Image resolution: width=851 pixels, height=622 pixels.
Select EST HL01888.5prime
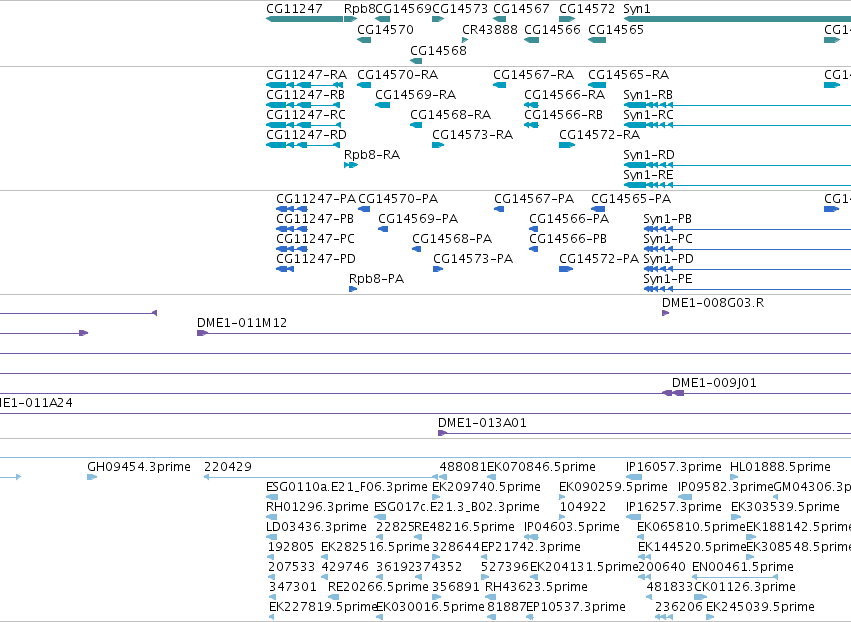click(780, 467)
